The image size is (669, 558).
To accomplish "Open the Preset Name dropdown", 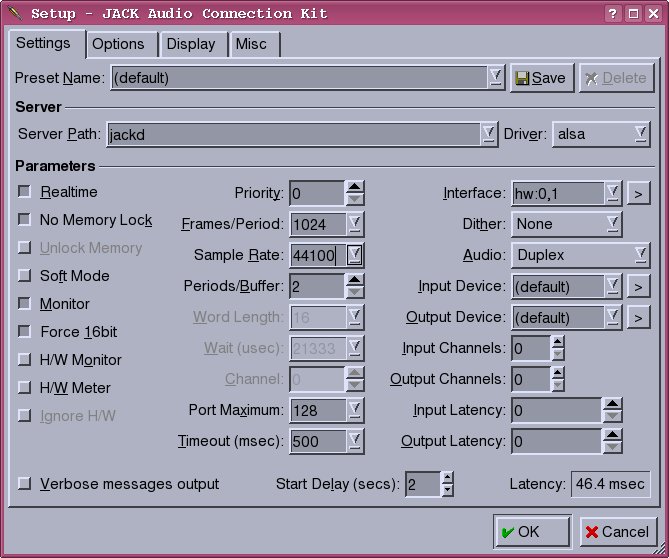I will (495, 78).
